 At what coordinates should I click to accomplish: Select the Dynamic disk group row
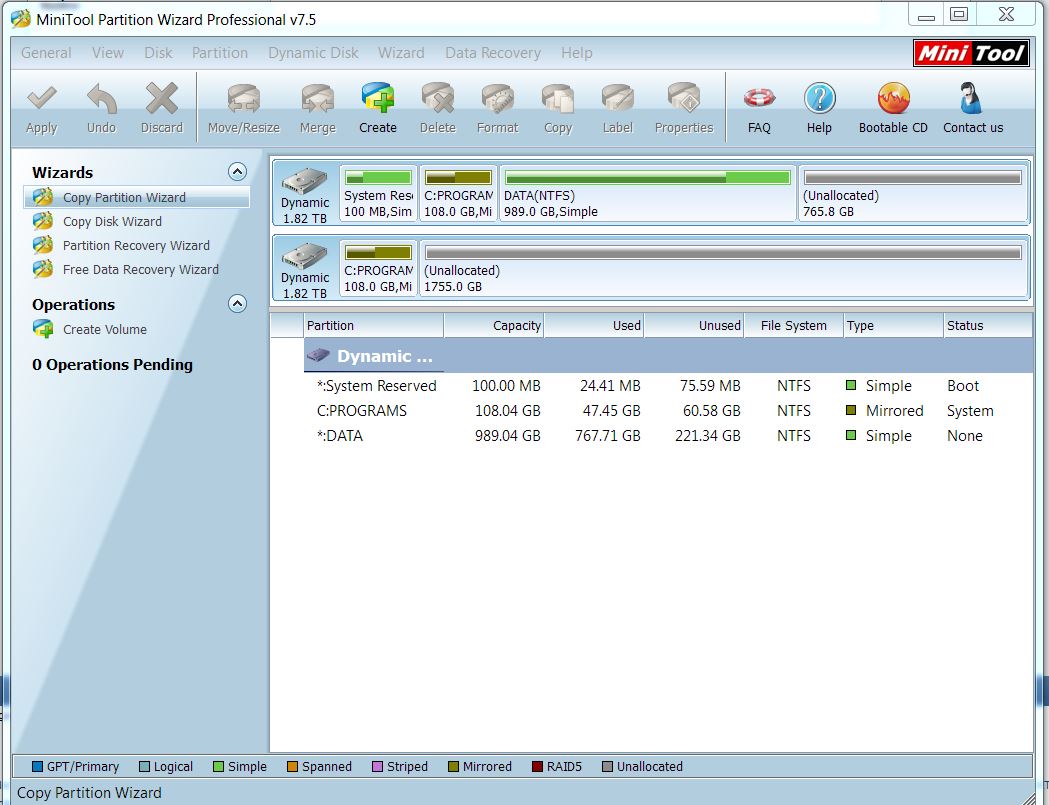point(668,356)
